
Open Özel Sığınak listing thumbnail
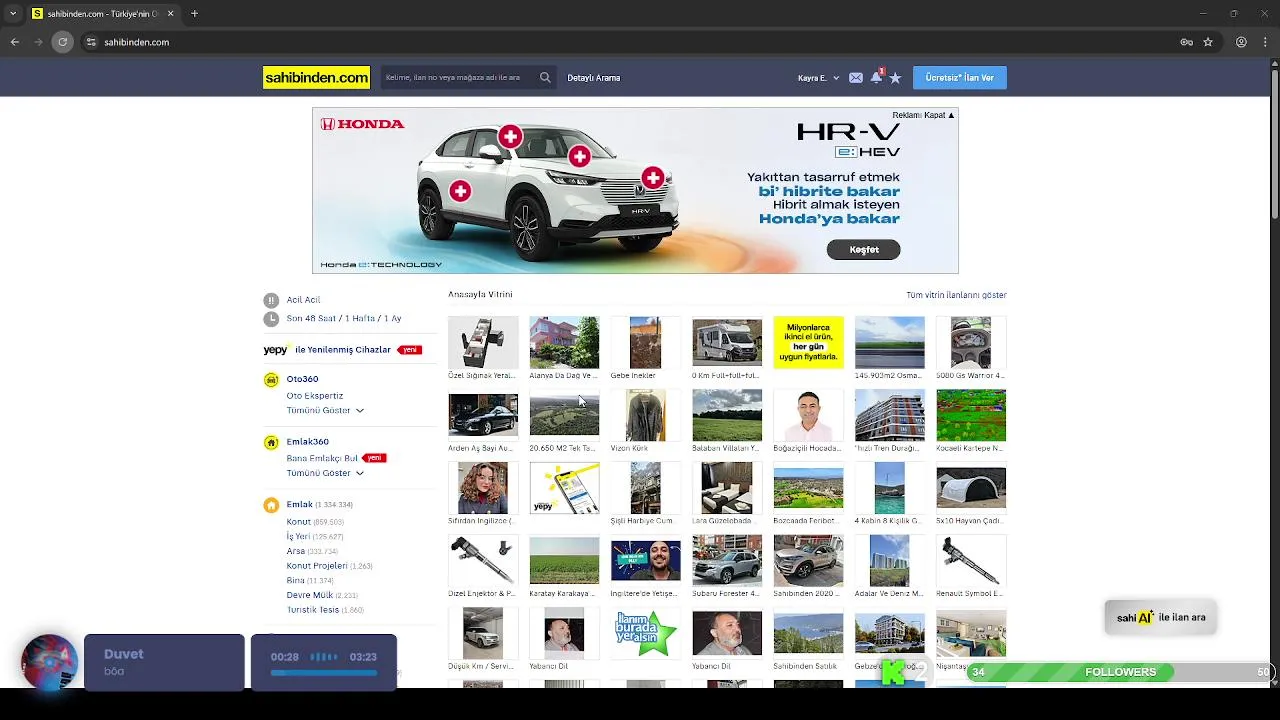483,342
